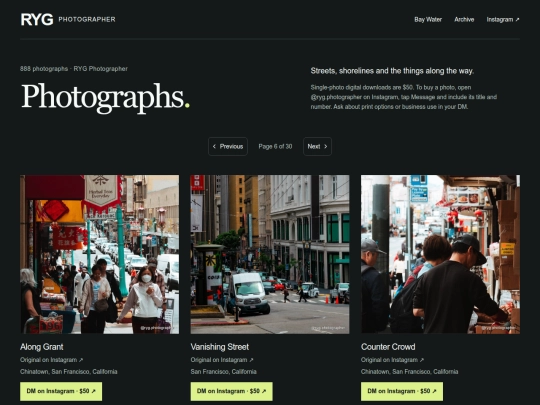
Task: Click DM on Instagram button for Counter Crowd
Action: 402,391
